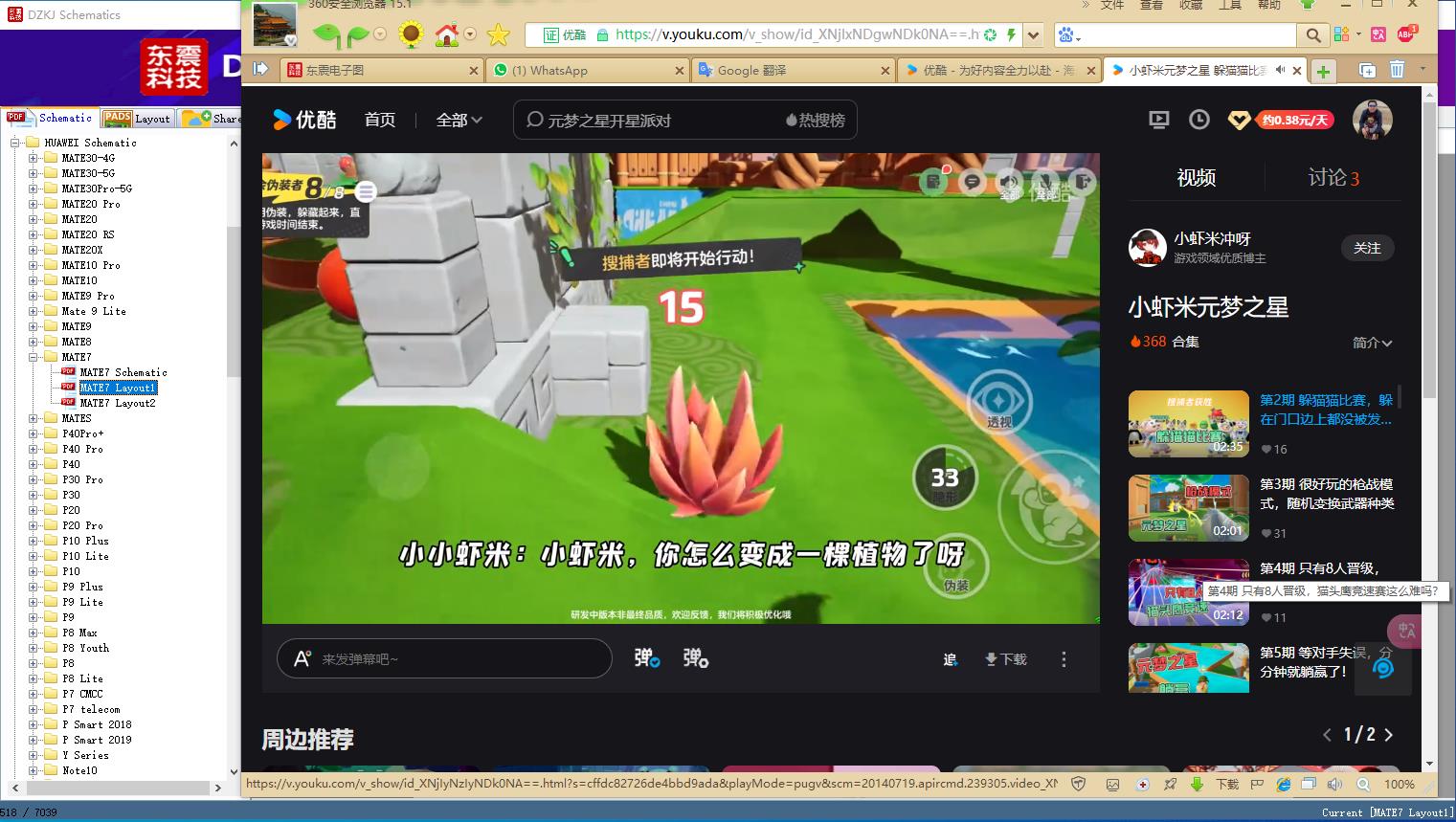Open the search engine selector dropdown
This screenshot has height=822, width=1456.
pos(1069,35)
